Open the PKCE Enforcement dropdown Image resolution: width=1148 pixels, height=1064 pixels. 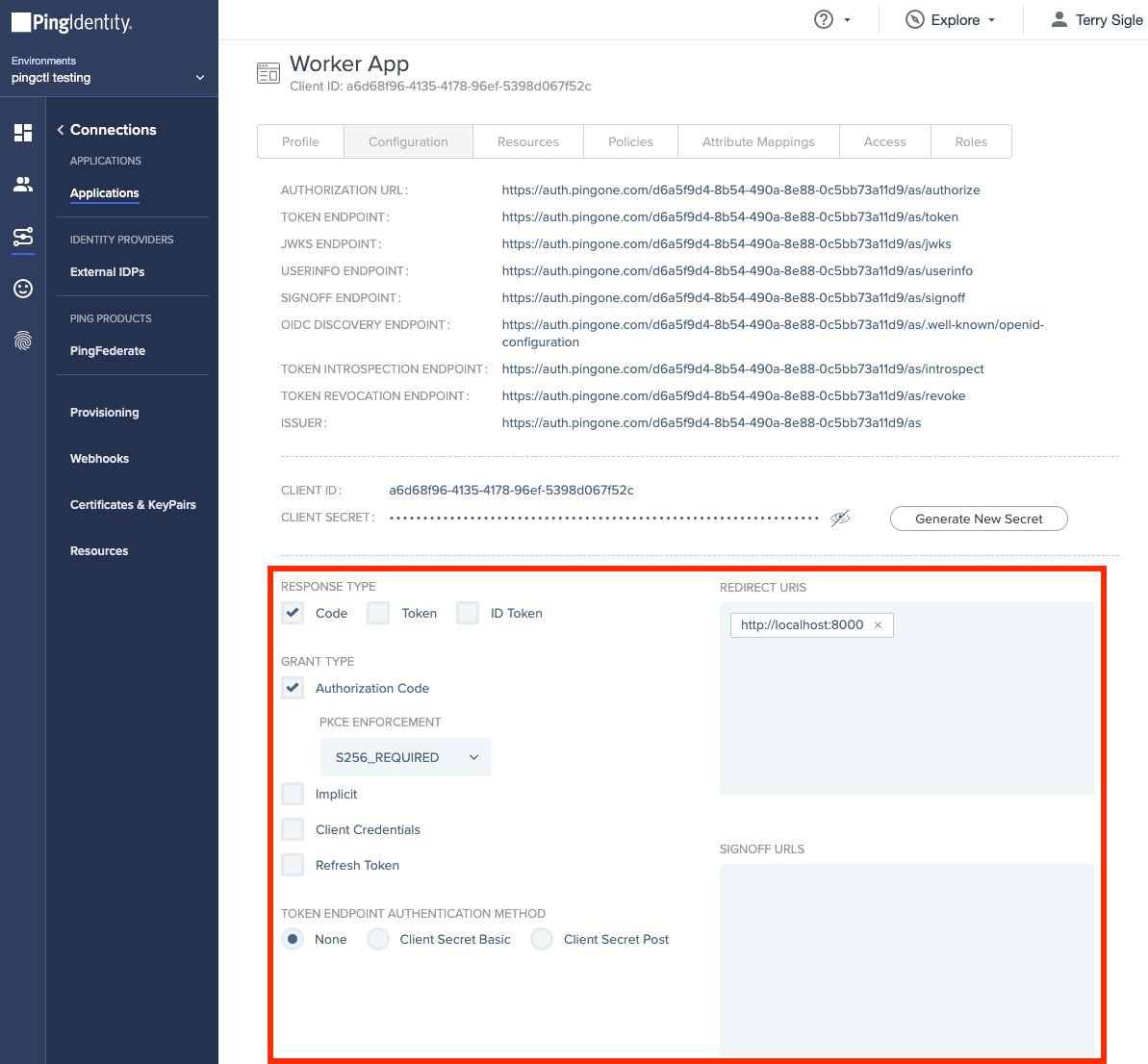point(406,757)
